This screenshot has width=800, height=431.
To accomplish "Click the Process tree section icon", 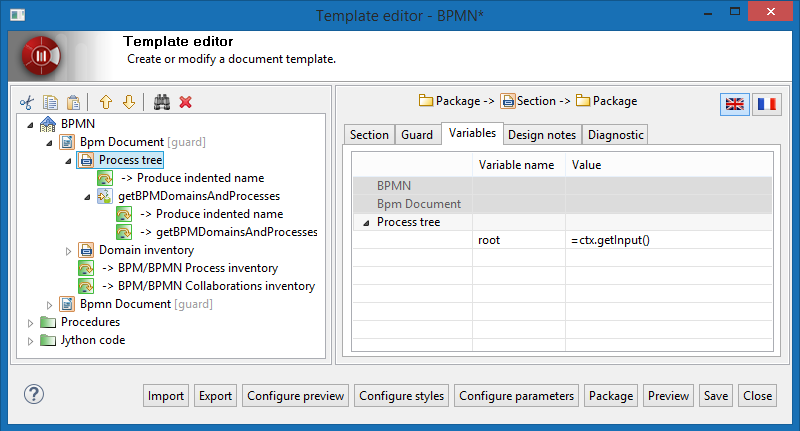I will (x=86, y=160).
